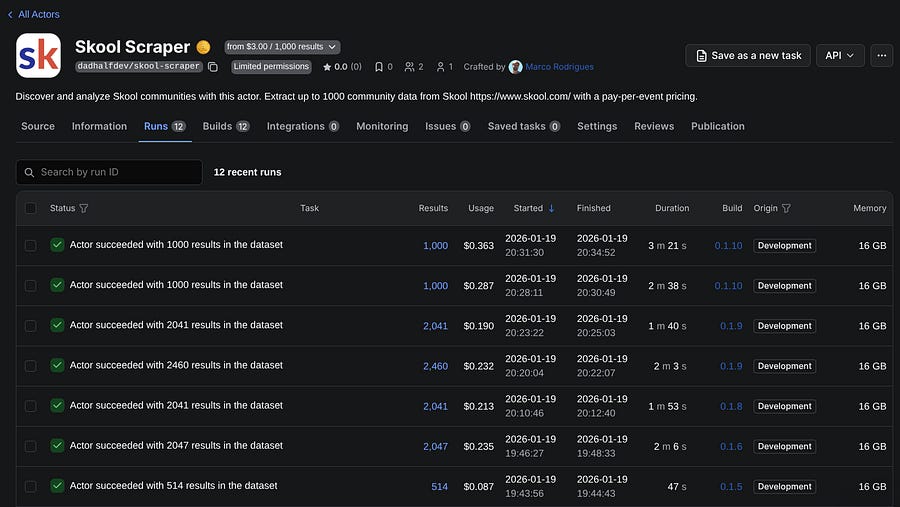Open the 2,460 results link
This screenshot has width=900, height=507.
pos(435,366)
